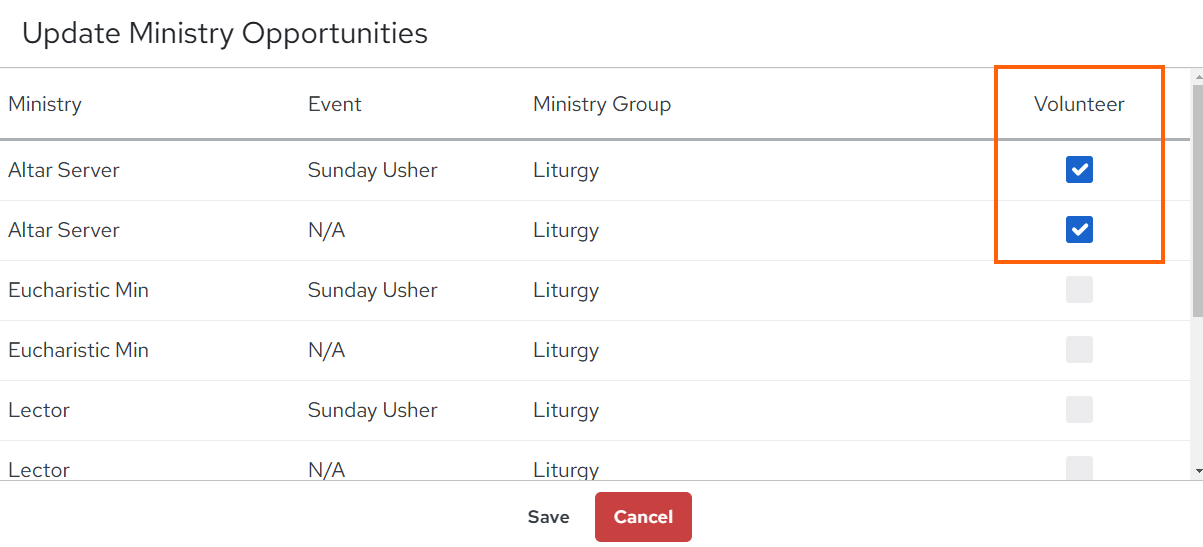
Task: Uncheck Volunteer for Altar Server N/A event
Action: coord(1079,230)
